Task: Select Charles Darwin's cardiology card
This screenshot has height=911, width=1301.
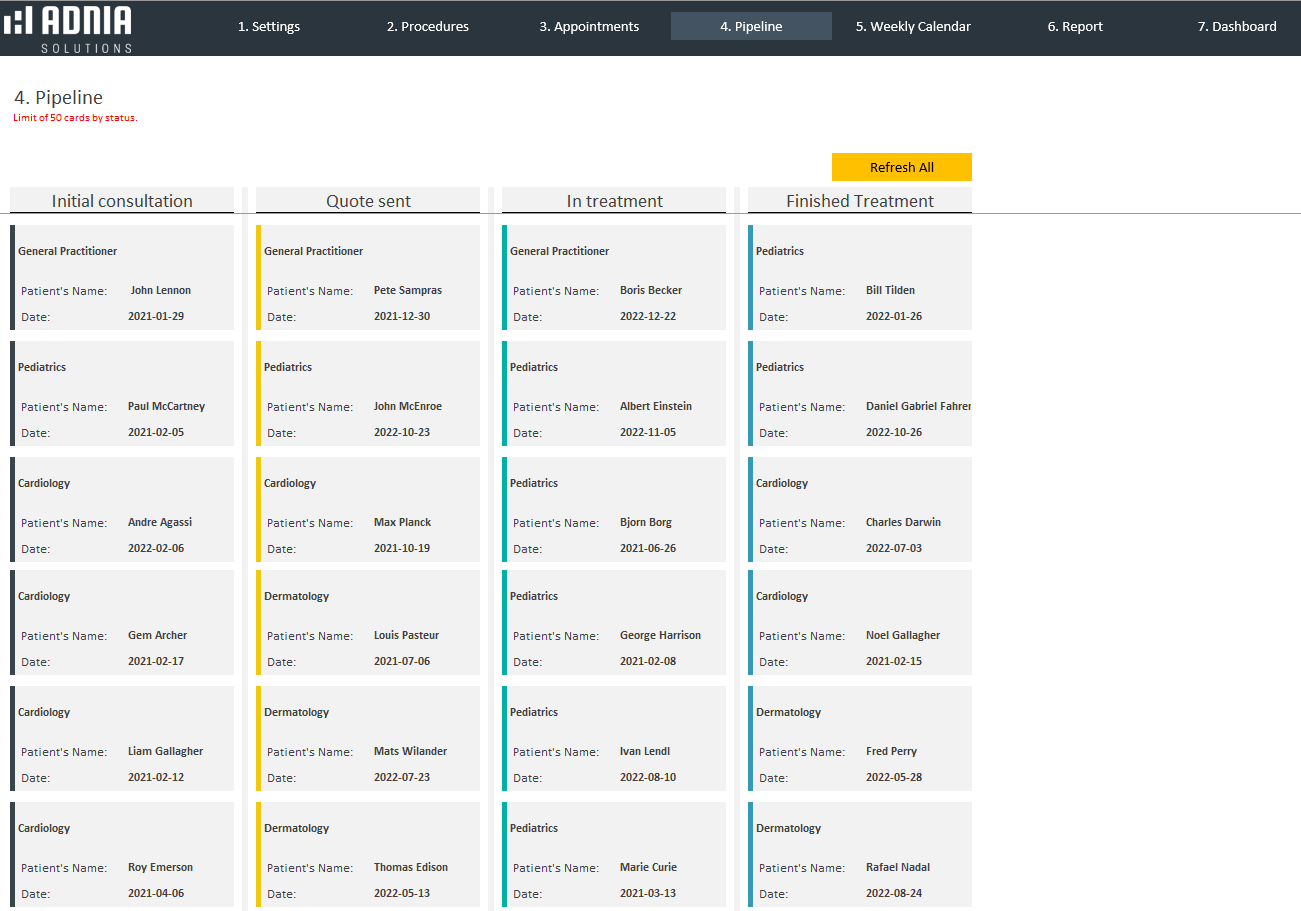Action: click(x=861, y=510)
